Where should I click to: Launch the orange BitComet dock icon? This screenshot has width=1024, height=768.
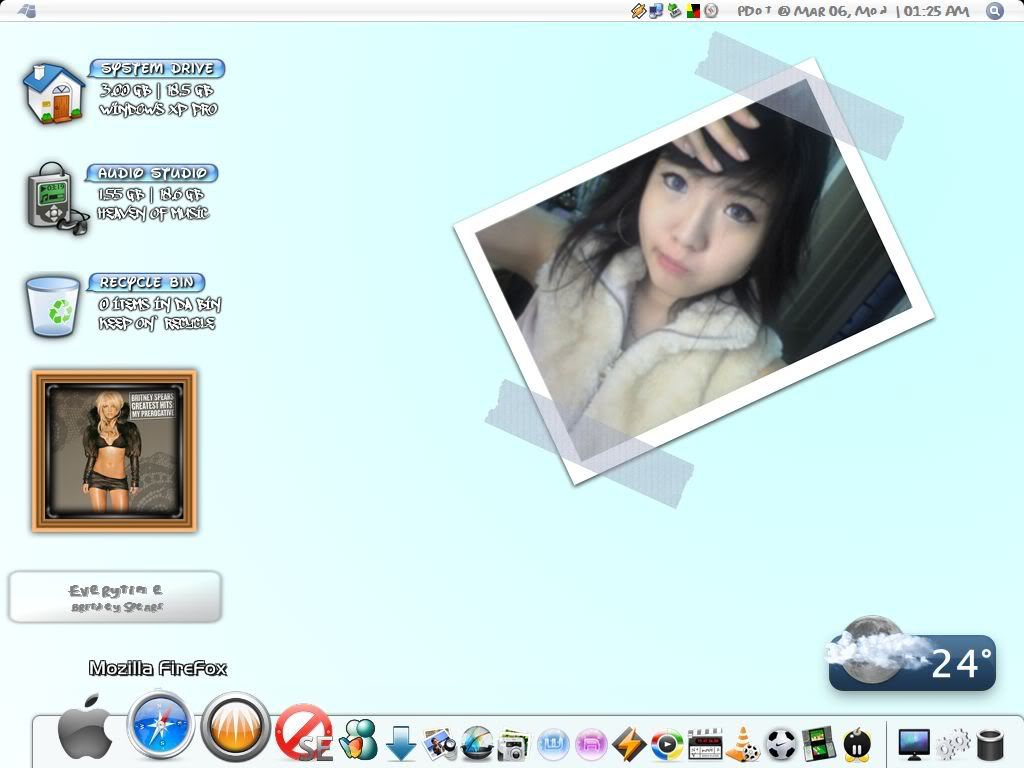(x=236, y=729)
